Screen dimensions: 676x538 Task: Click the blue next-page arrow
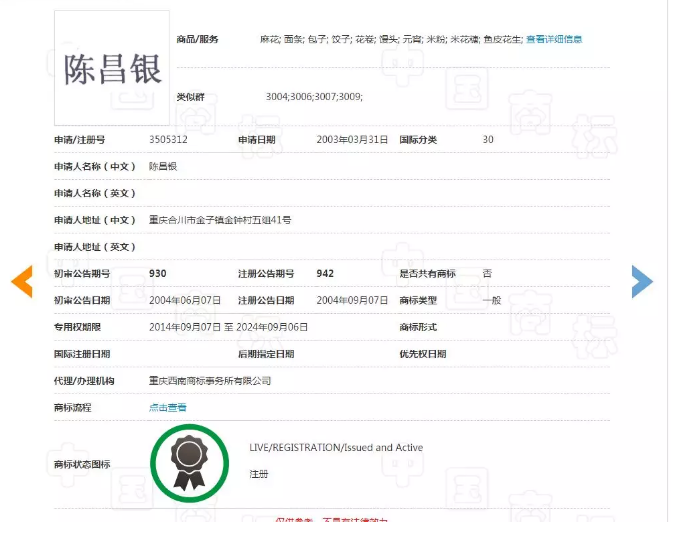tap(641, 282)
